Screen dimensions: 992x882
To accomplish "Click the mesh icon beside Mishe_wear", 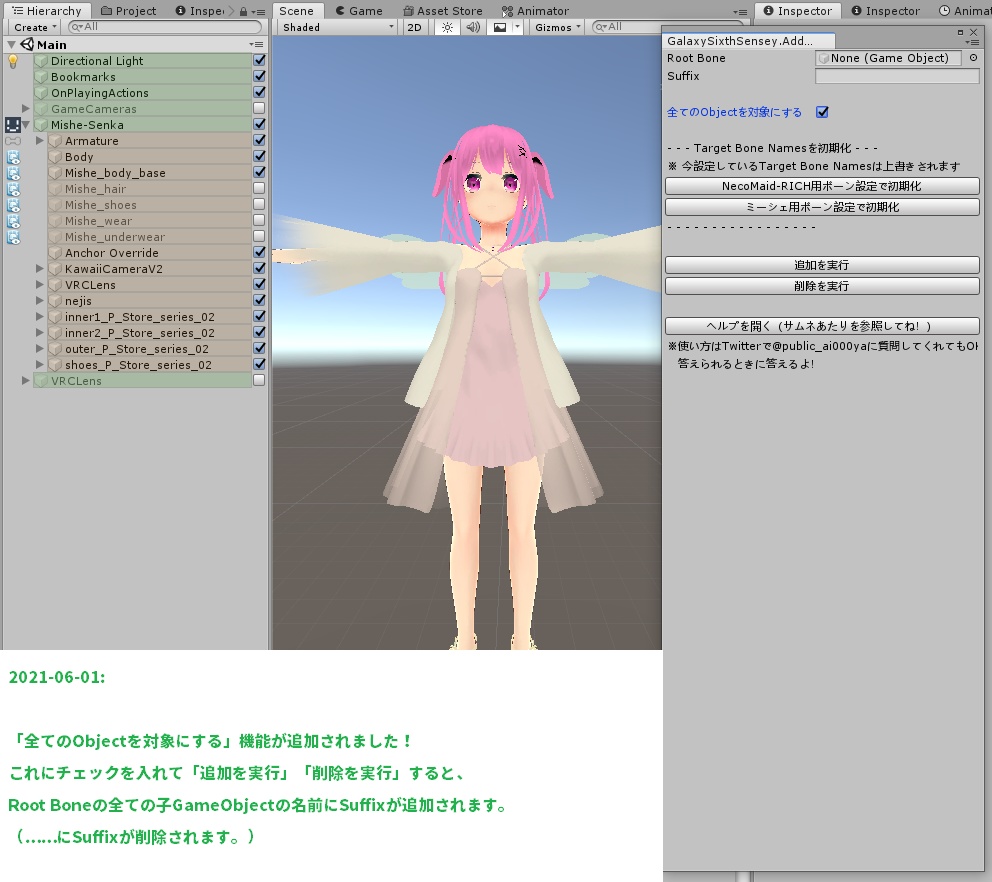I will 13,221.
